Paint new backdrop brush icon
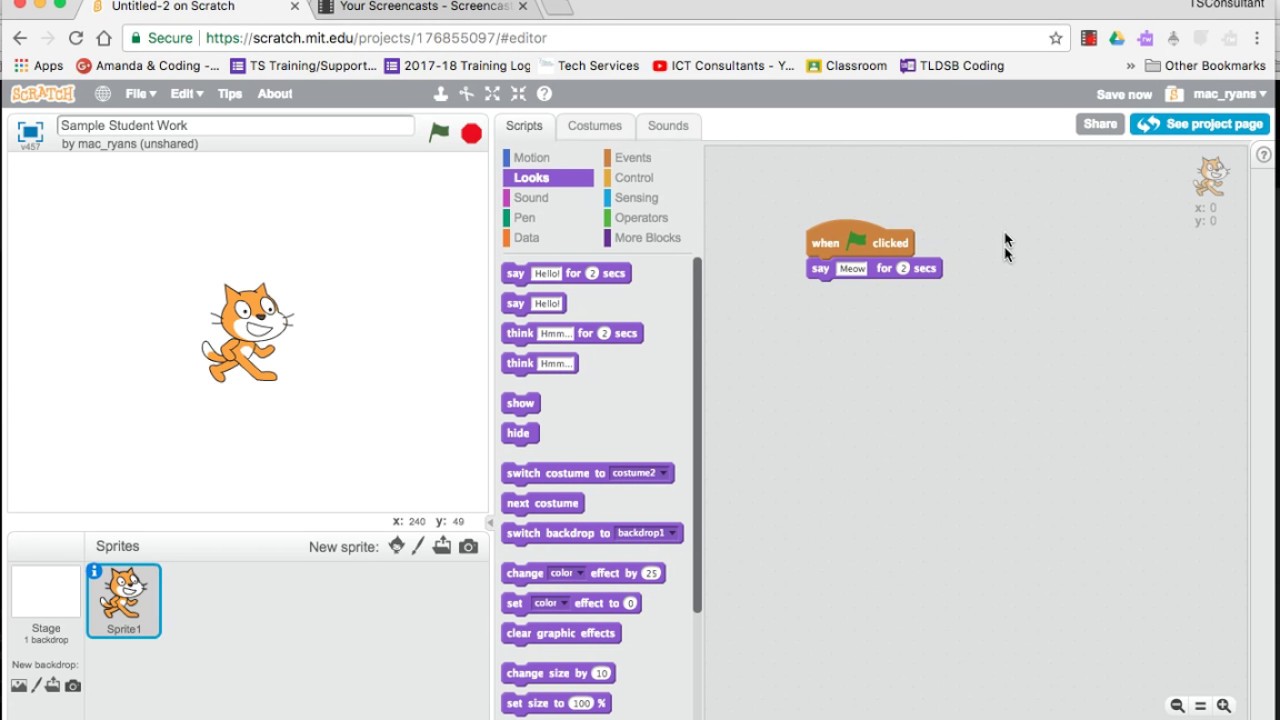 point(37,686)
